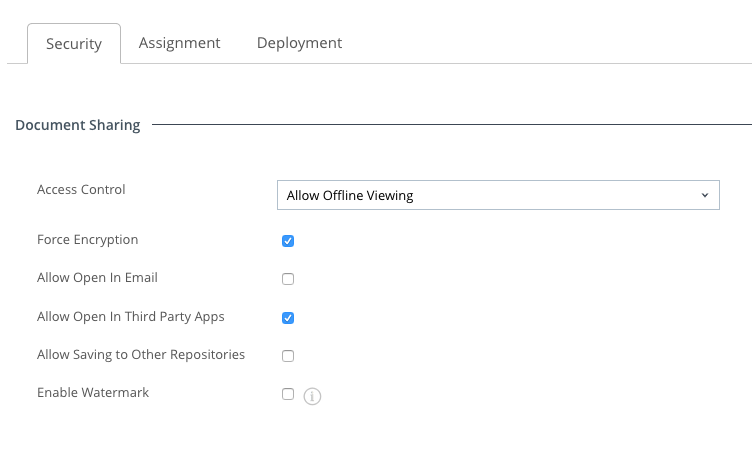Open the Security tab

click(x=74, y=44)
